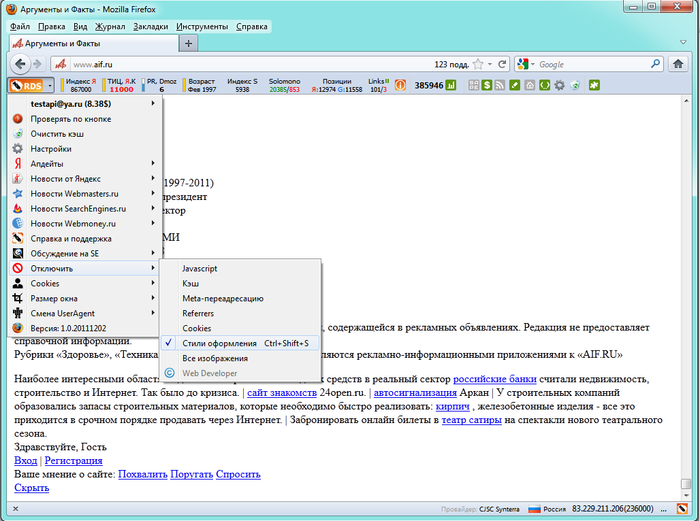Expand the Смена UserAgent submenu
Viewport: 700px width, 521px height.
tap(85, 313)
